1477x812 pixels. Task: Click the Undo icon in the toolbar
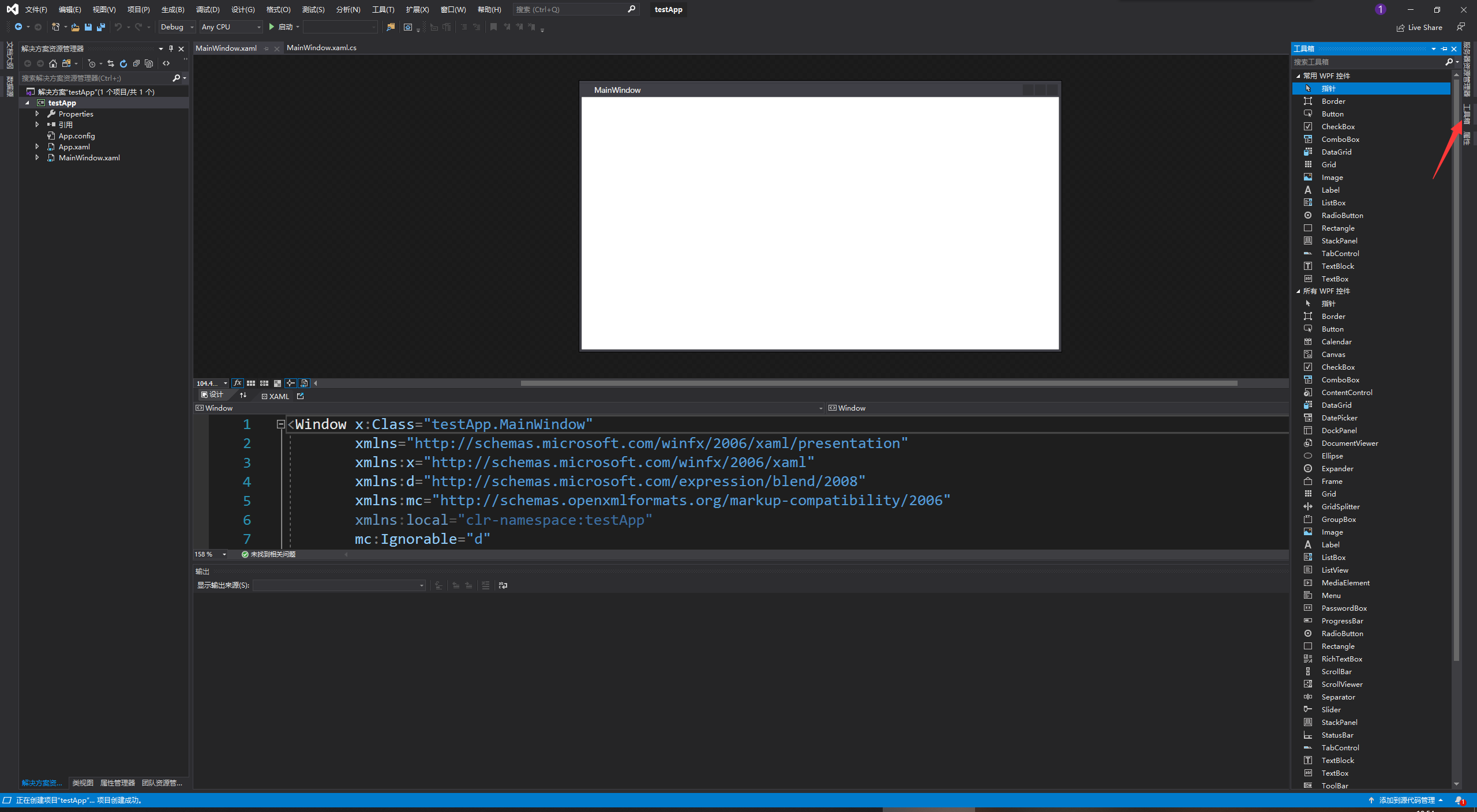(119, 27)
